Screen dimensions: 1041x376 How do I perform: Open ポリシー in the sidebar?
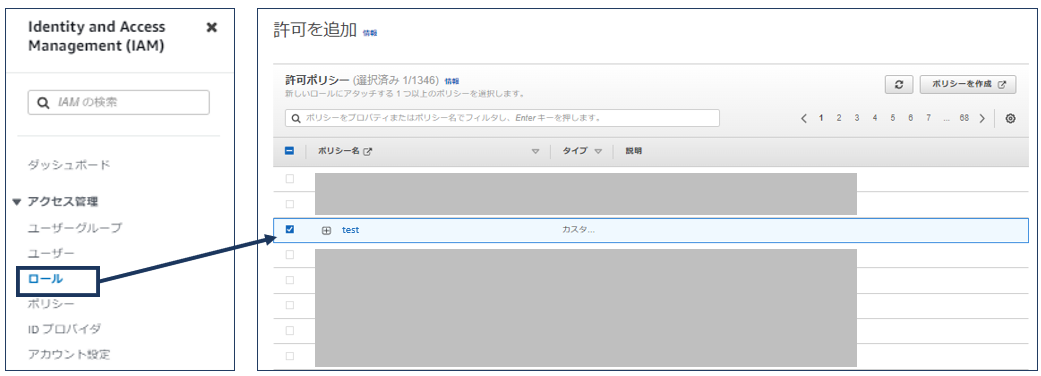point(51,304)
